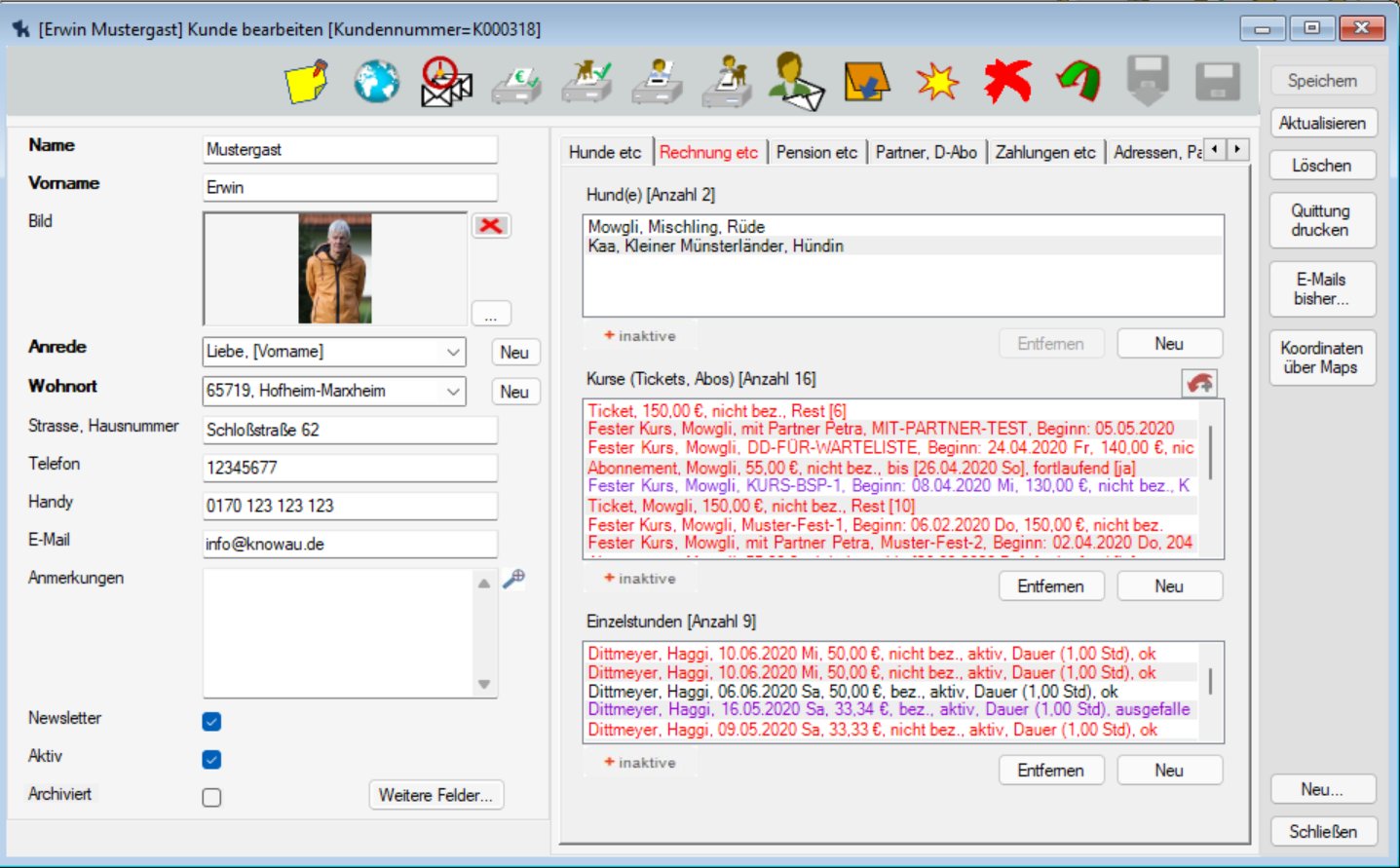
Task: Click the Weitere Felder... button
Action: pyautogui.click(x=435, y=795)
